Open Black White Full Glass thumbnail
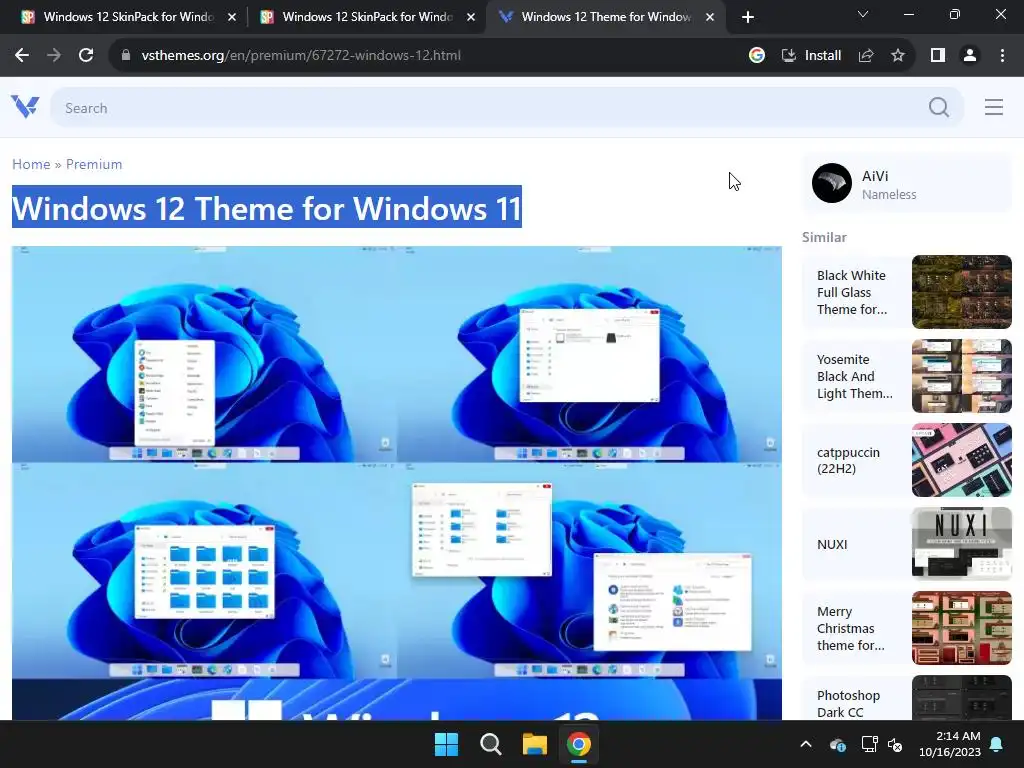Screen dimensions: 1024x768 (x=961, y=292)
